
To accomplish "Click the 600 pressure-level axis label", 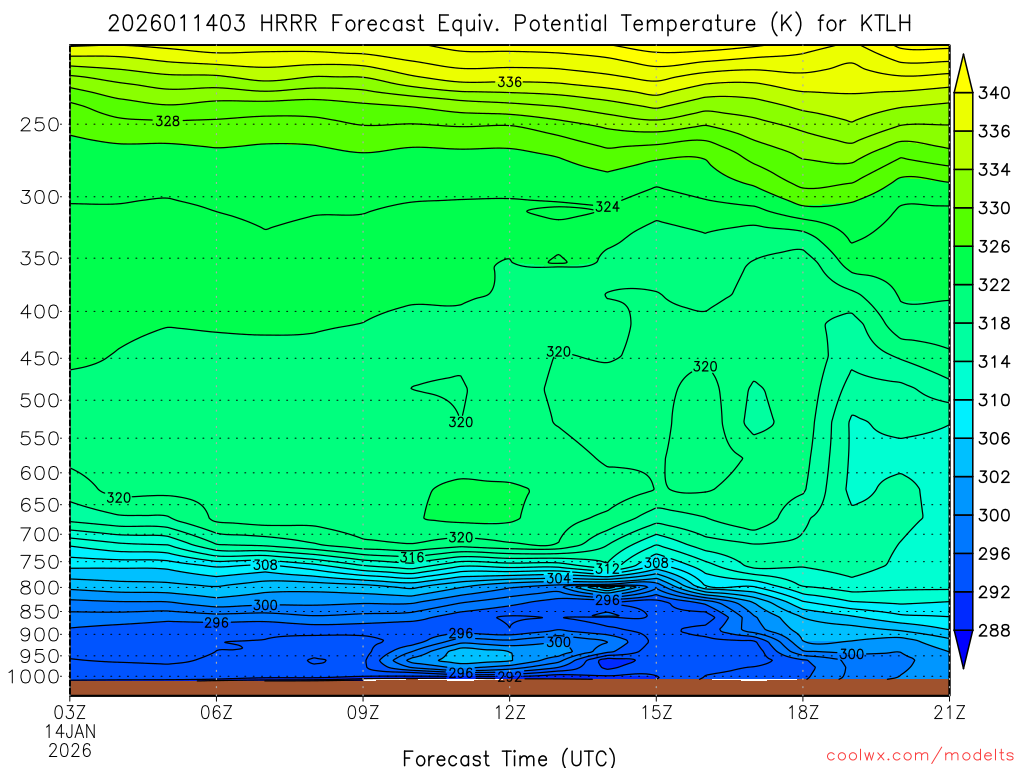I will (x=39, y=473).
